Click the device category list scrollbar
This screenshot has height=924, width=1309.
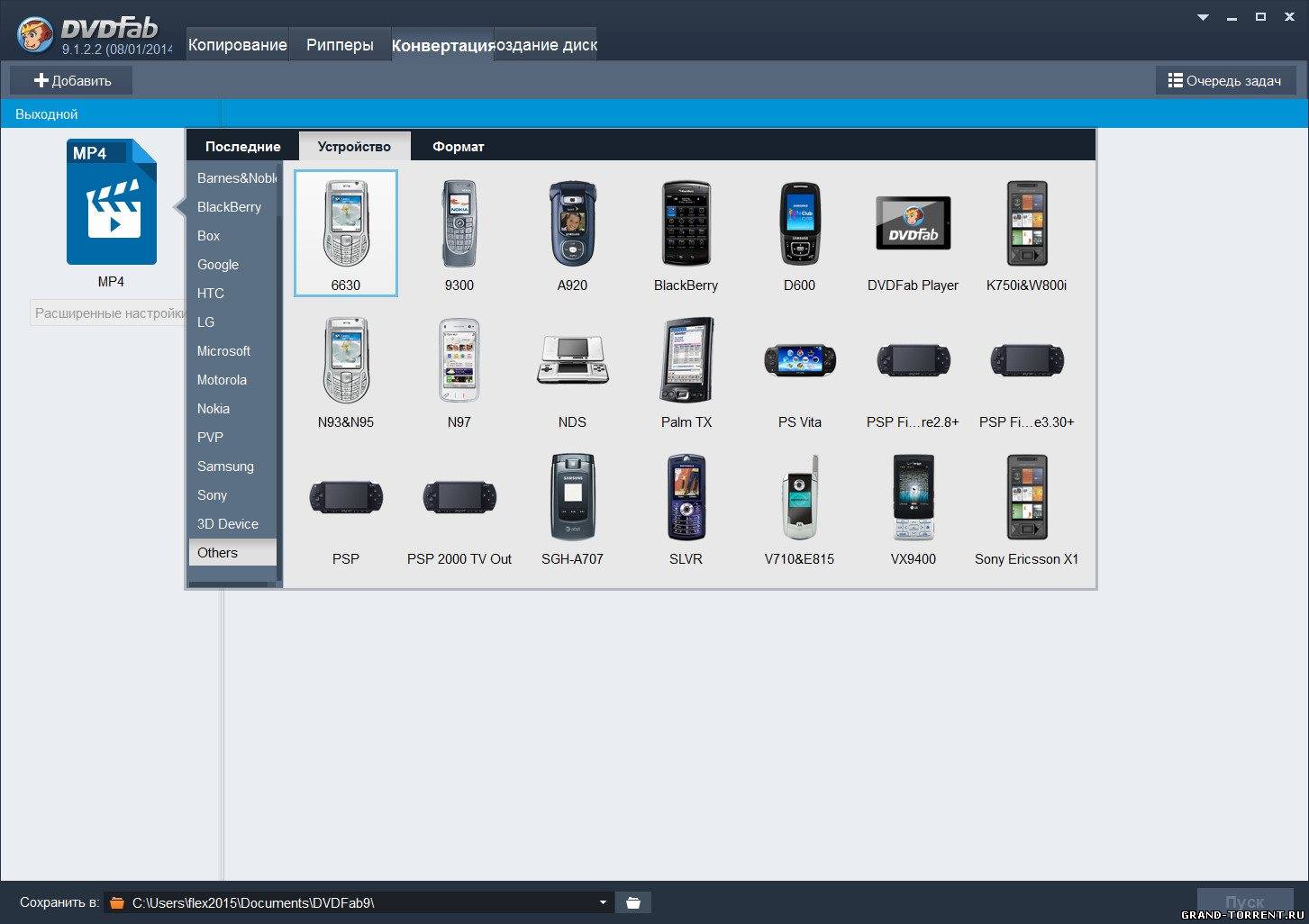pos(279,374)
